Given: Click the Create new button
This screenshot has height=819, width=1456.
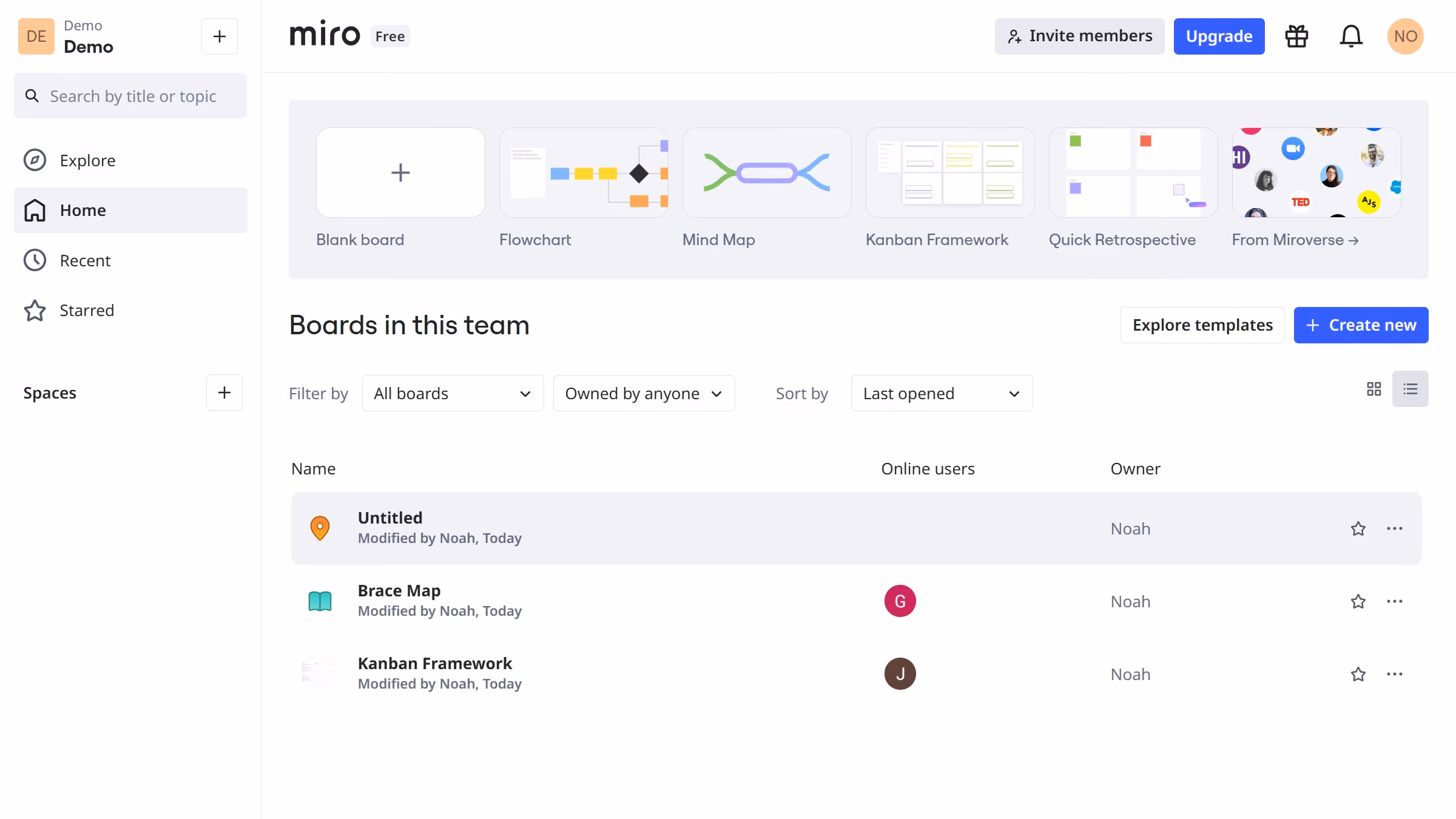Looking at the screenshot, I should 1361,325.
